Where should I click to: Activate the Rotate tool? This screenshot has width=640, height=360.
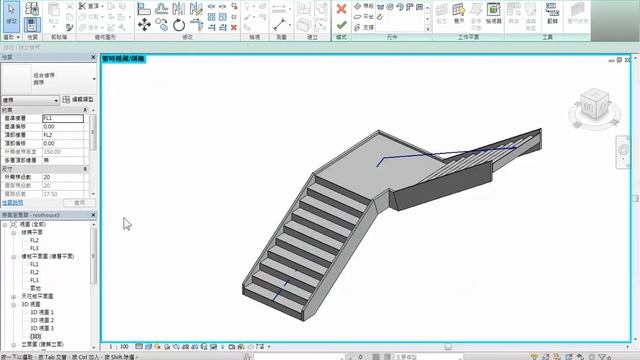click(x=179, y=25)
